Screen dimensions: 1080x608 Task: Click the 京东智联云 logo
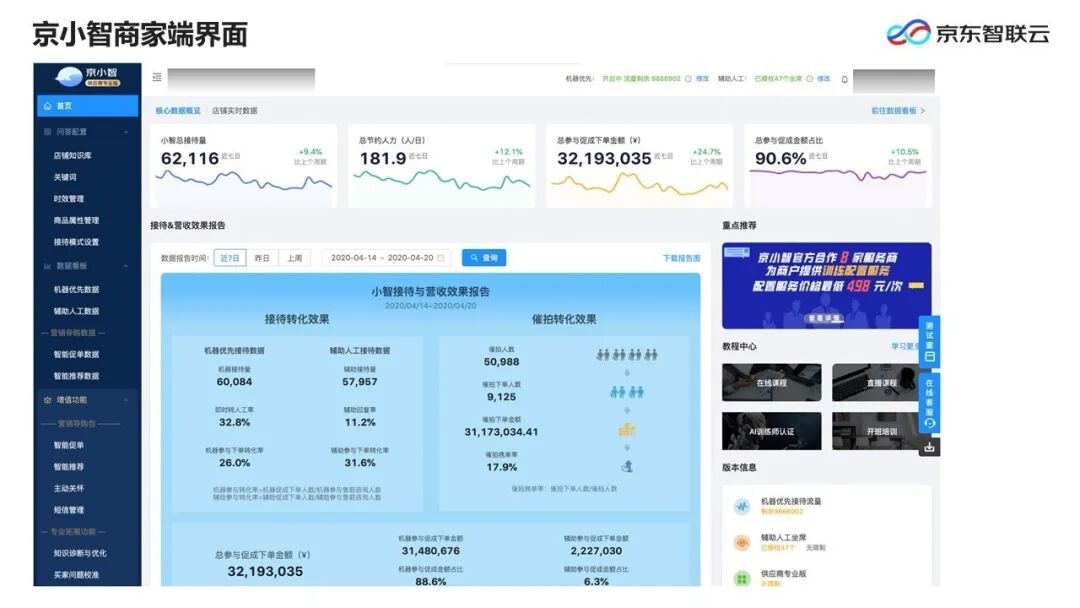(968, 33)
